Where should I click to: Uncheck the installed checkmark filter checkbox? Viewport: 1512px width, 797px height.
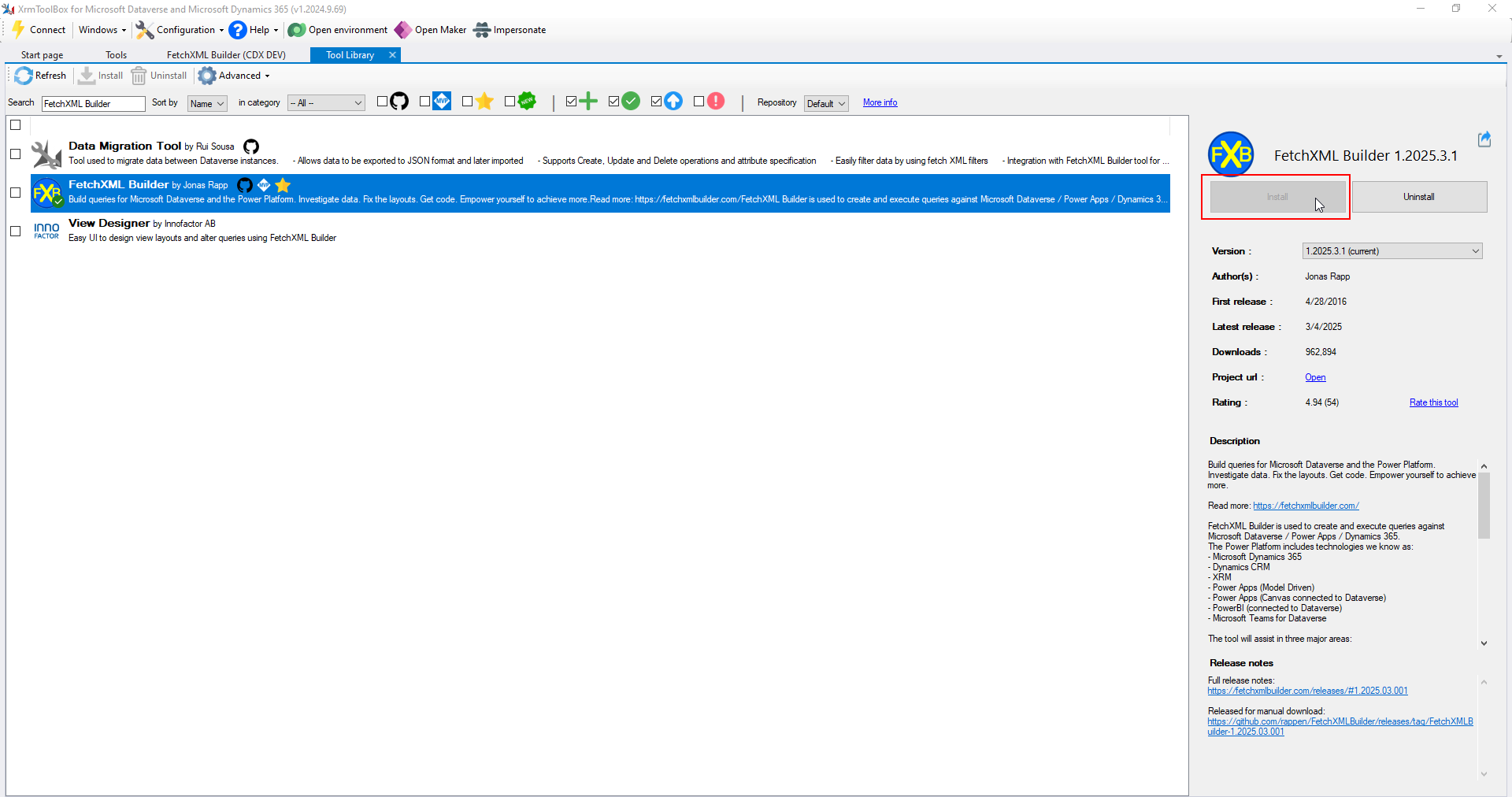pyautogui.click(x=613, y=102)
